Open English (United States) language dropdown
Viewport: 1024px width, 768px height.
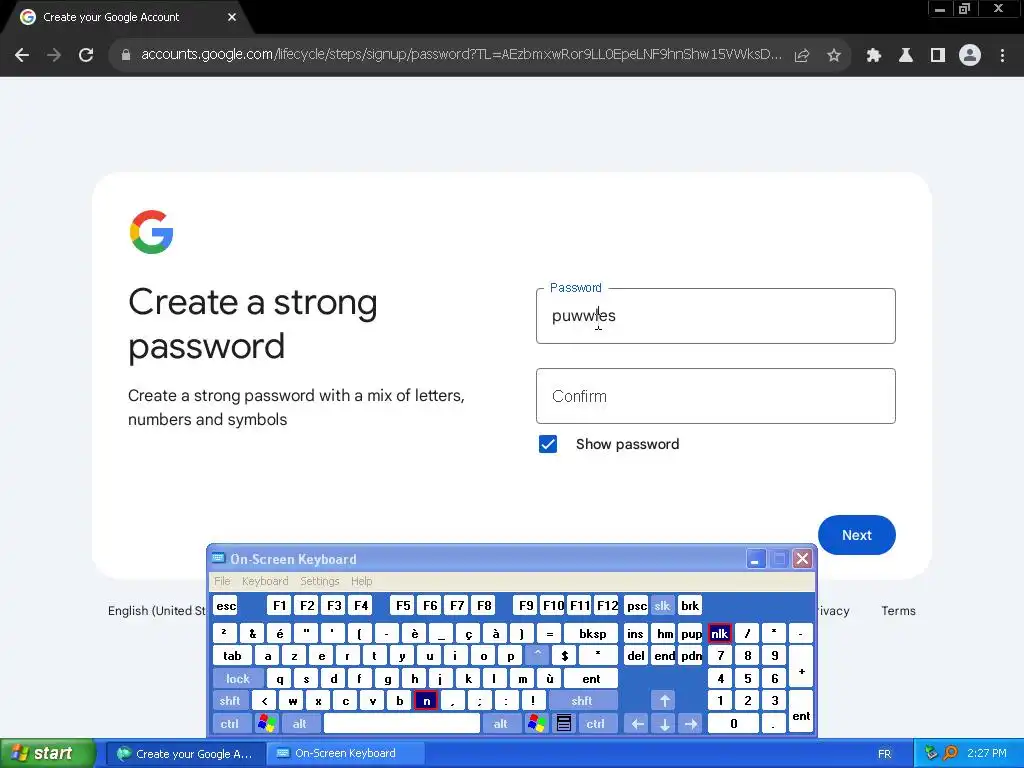(x=157, y=611)
